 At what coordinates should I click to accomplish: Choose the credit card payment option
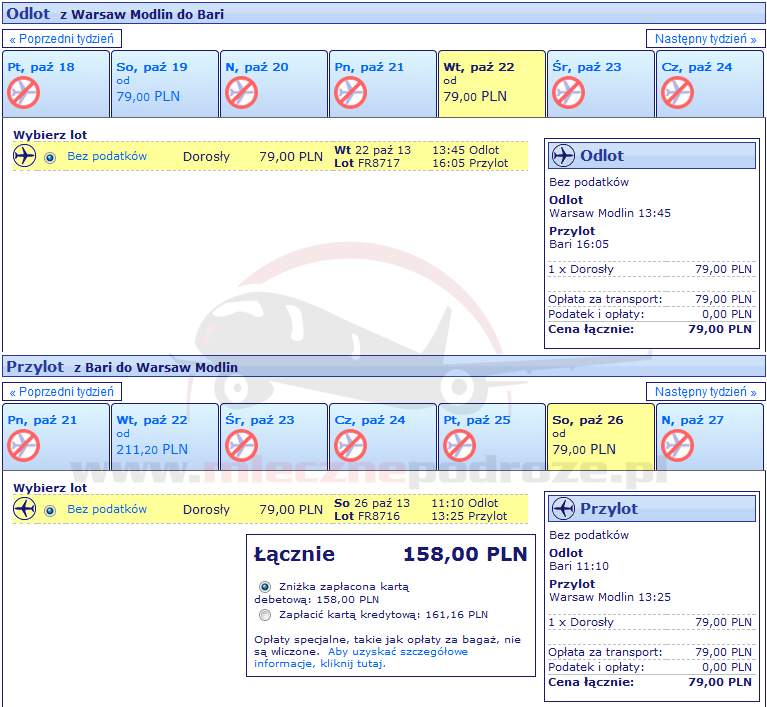pyautogui.click(x=265, y=615)
